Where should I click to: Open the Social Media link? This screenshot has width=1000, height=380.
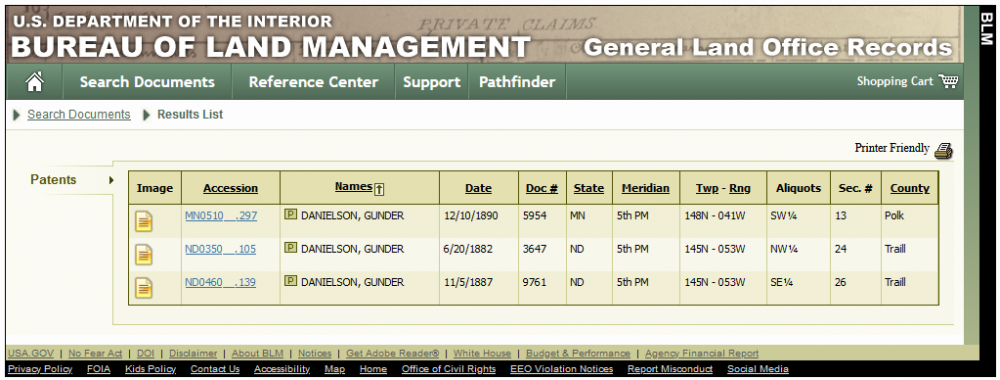tap(758, 369)
